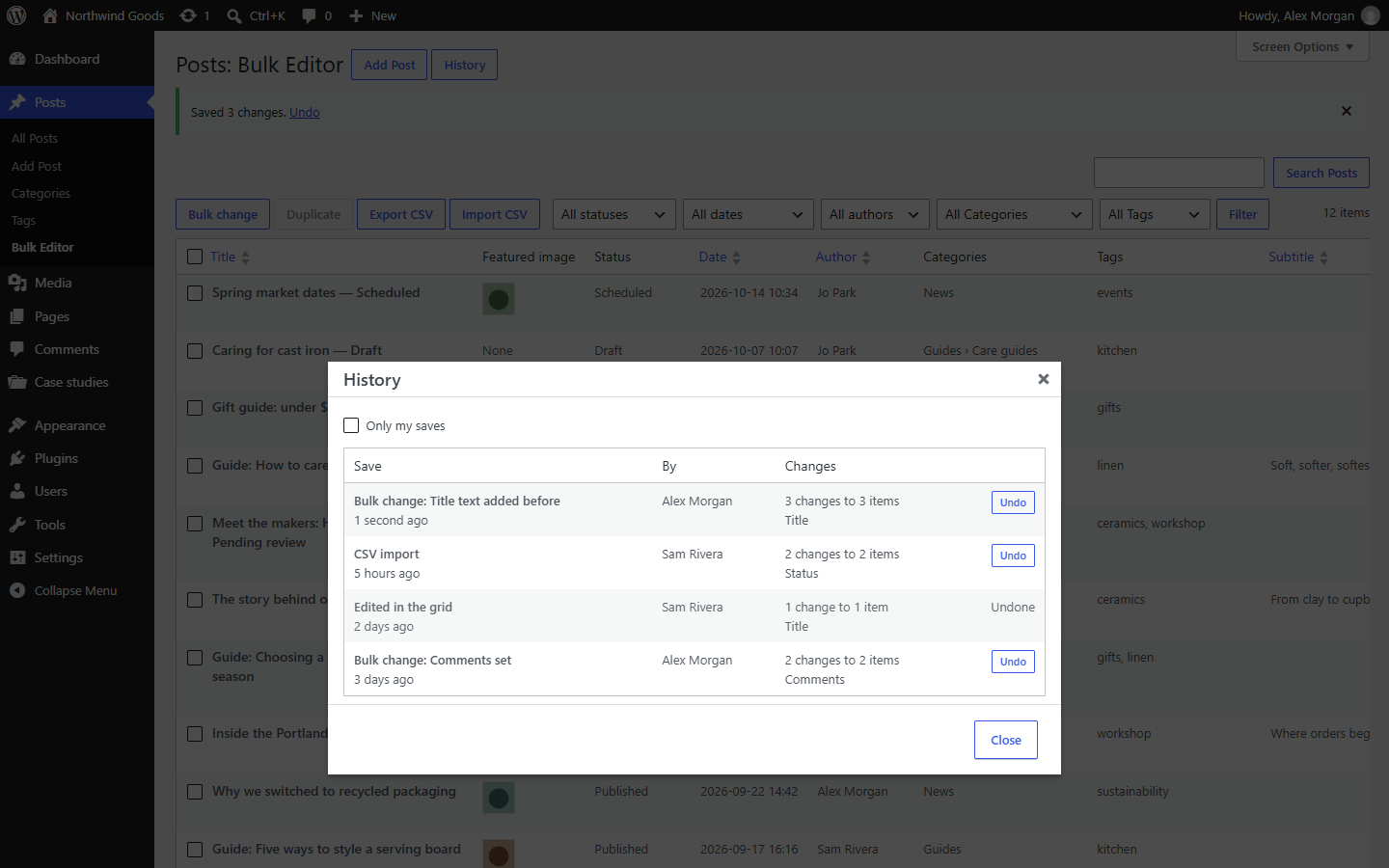Open the All authors dropdown
The height and width of the screenshot is (868, 1389).
point(876,214)
